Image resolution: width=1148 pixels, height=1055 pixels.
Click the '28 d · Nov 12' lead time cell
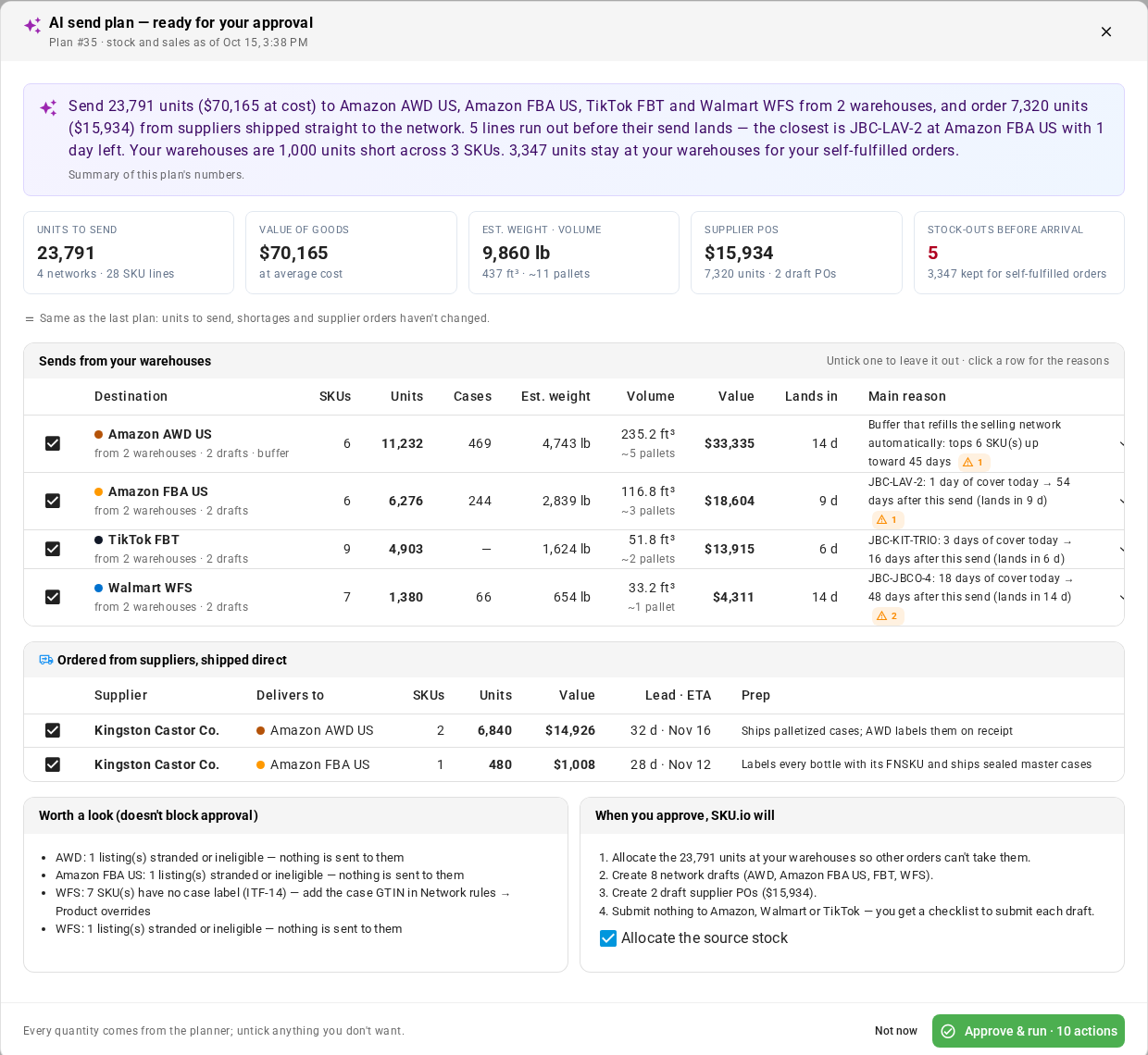(670, 764)
